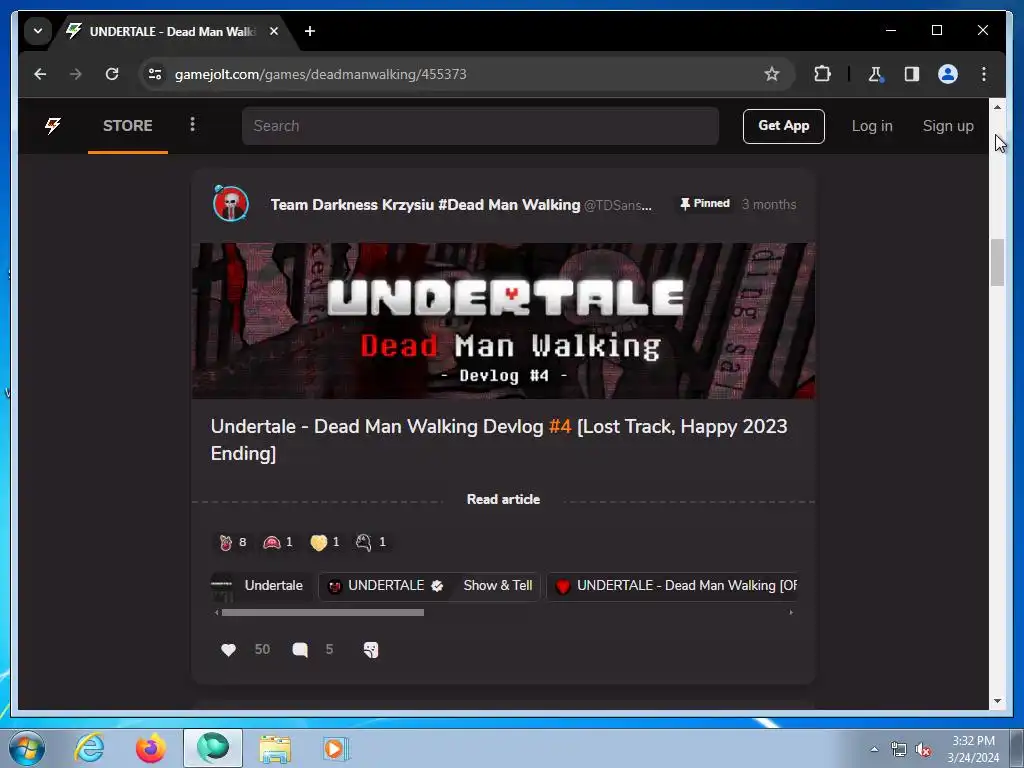Open site information icon in address bar
1024x768 pixels.
(155, 74)
